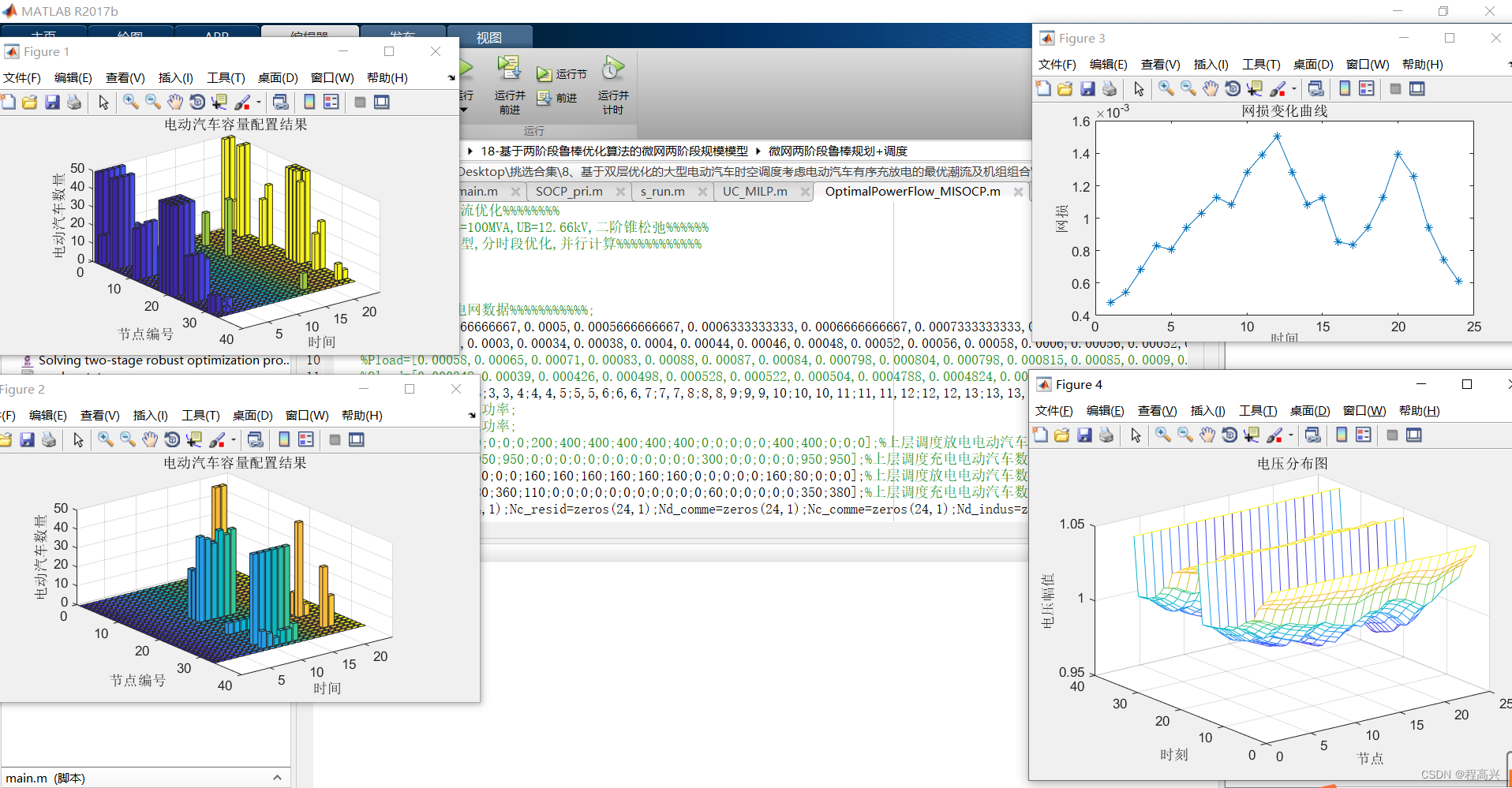Select Data Cursor tool in Figure 4
Screen dimensions: 1512x788
1252,435
